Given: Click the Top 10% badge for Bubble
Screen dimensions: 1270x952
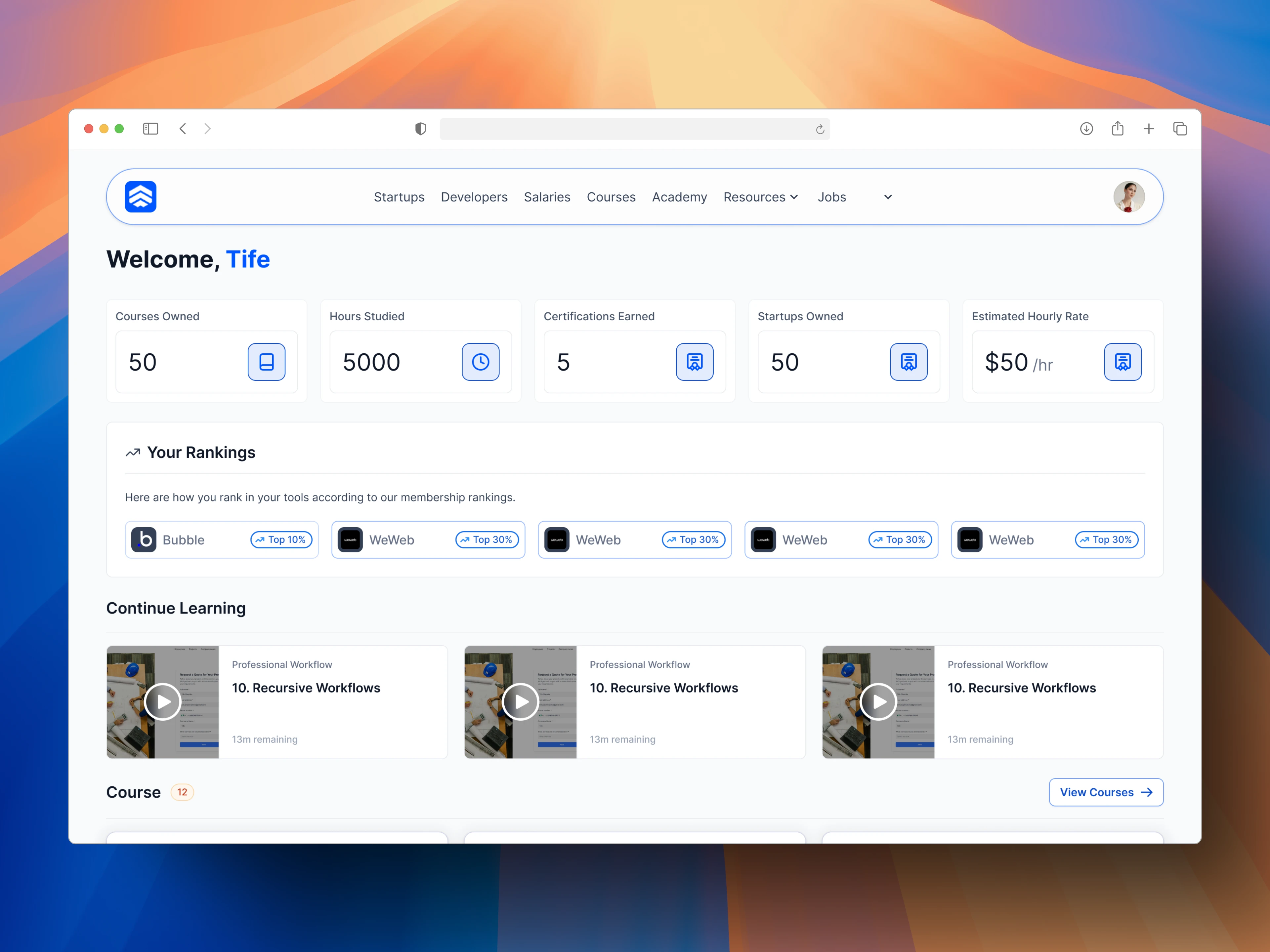Looking at the screenshot, I should [281, 540].
